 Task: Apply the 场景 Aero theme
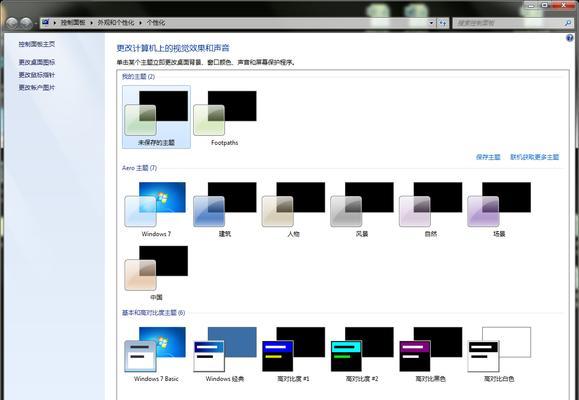click(499, 209)
